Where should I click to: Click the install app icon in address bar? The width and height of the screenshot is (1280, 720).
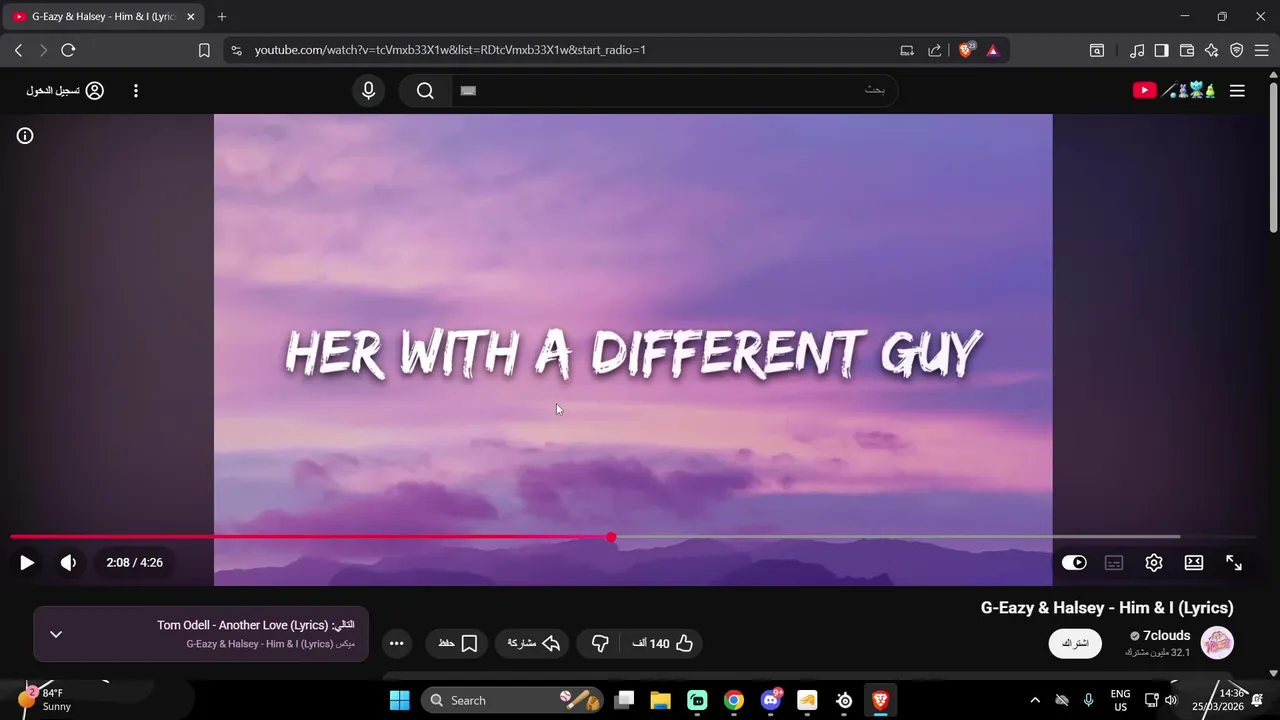[x=907, y=50]
